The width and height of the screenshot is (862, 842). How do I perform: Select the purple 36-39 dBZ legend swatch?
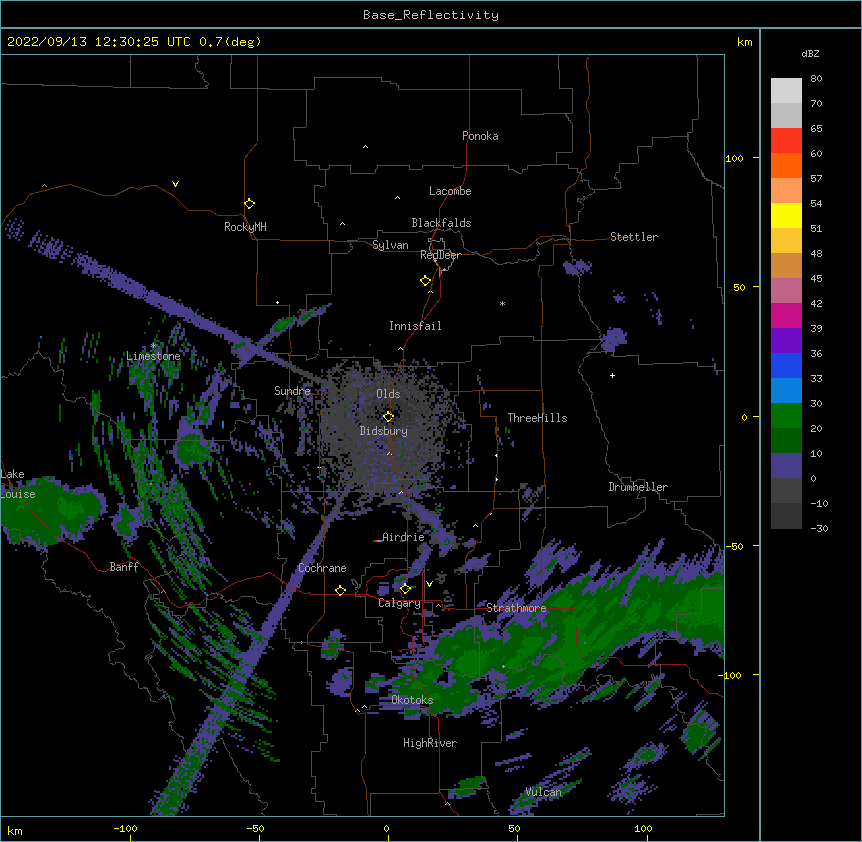pyautogui.click(x=786, y=340)
